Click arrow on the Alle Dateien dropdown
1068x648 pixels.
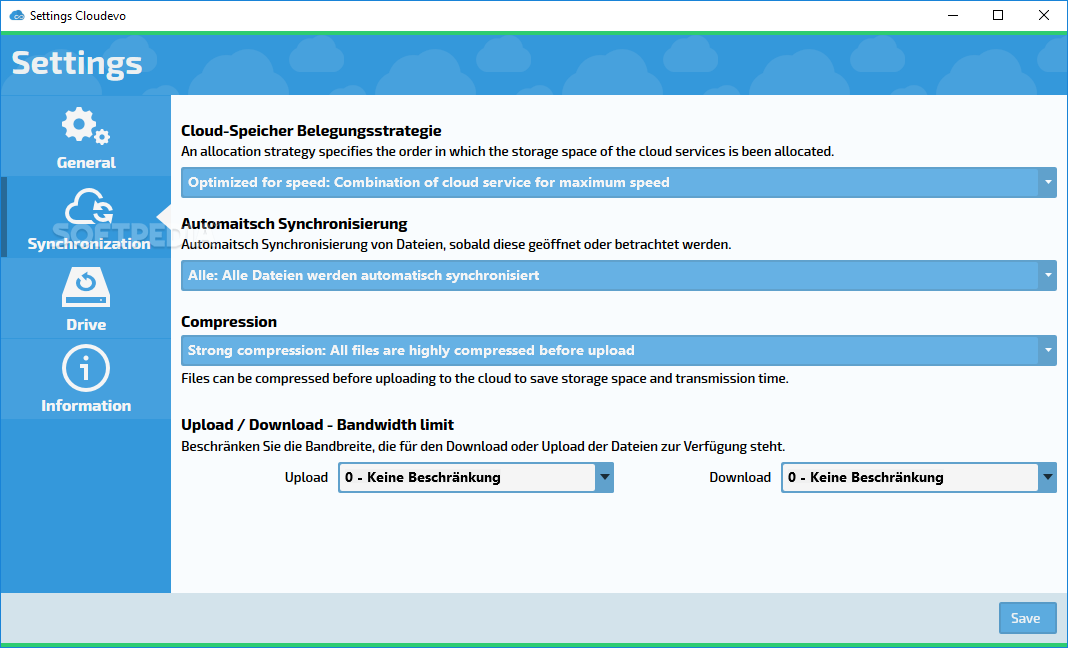click(x=1048, y=275)
